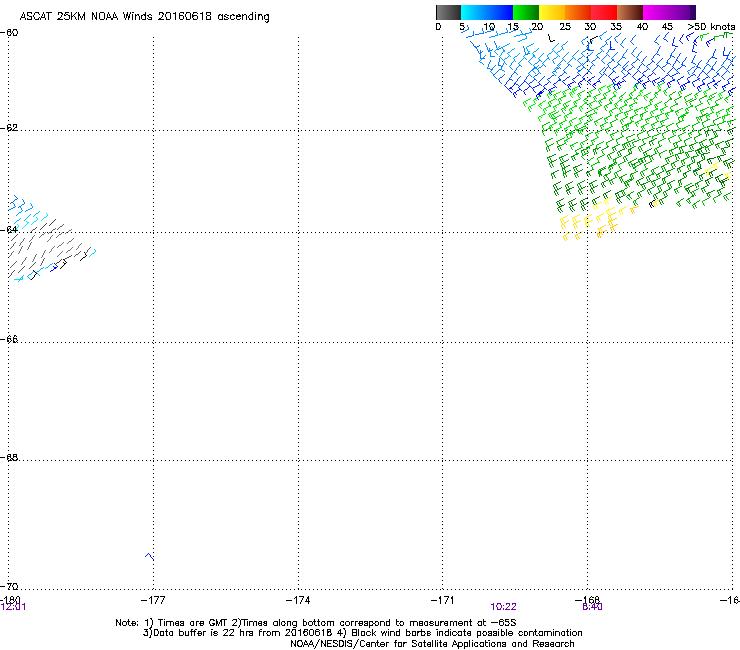Click the '45' label under color scale
This screenshot has height=650, width=740.
(667, 27)
